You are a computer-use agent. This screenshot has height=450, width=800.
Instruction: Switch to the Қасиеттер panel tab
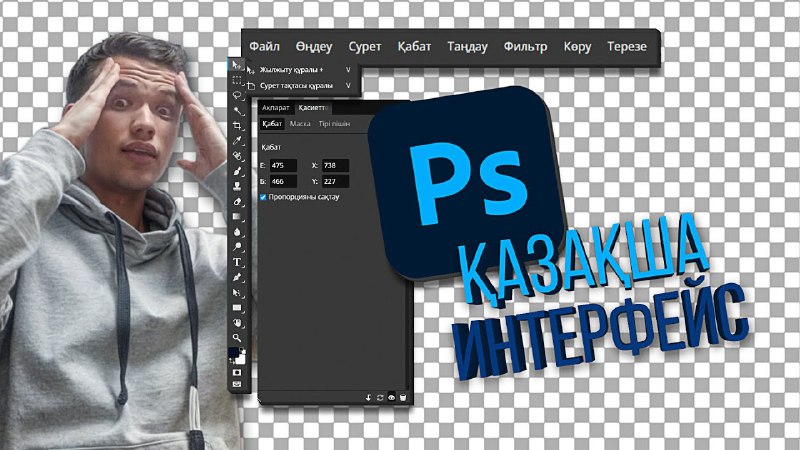(x=312, y=108)
